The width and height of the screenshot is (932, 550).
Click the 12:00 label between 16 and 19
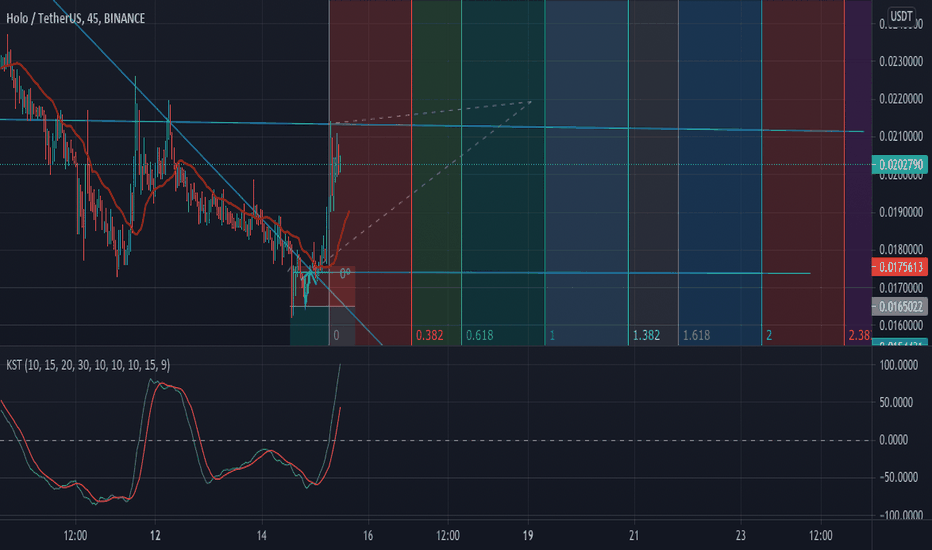(x=448, y=536)
